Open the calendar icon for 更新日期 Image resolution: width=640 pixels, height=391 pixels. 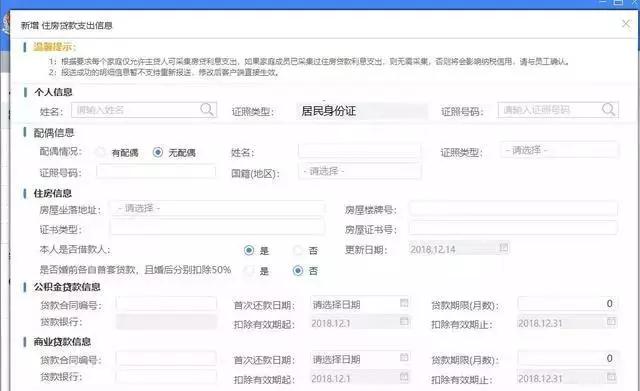click(x=504, y=248)
